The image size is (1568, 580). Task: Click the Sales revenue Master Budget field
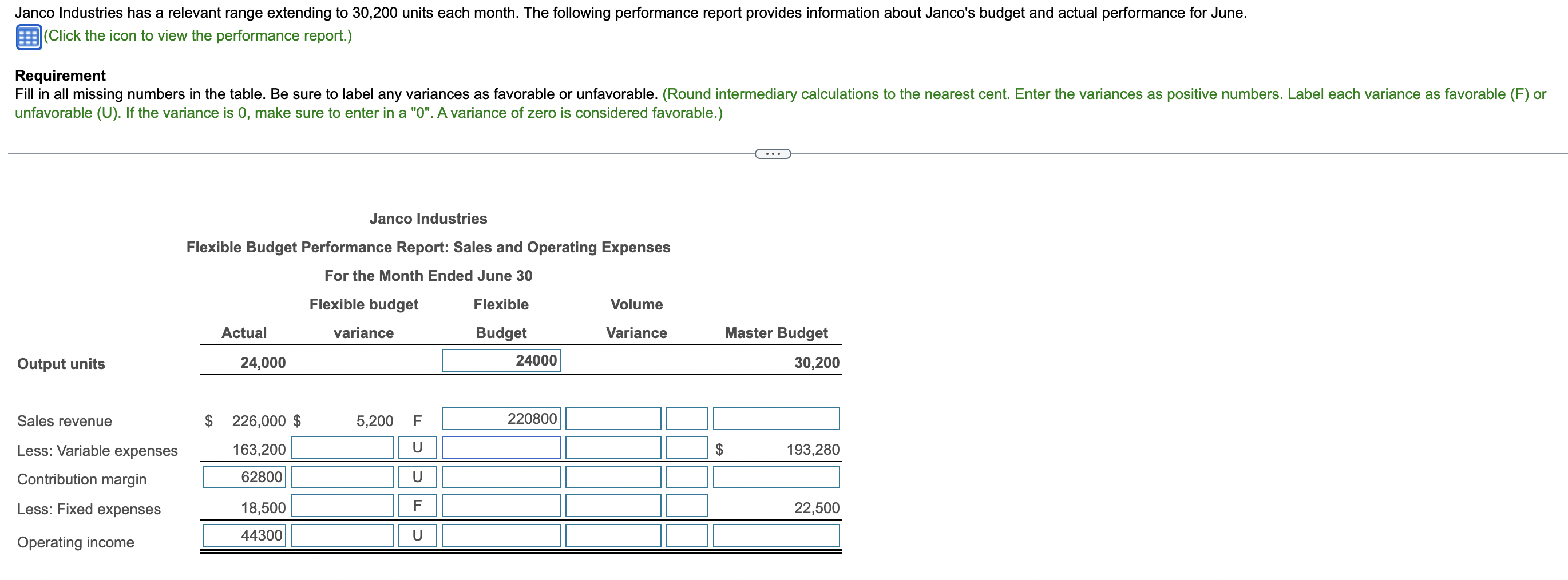(x=776, y=419)
